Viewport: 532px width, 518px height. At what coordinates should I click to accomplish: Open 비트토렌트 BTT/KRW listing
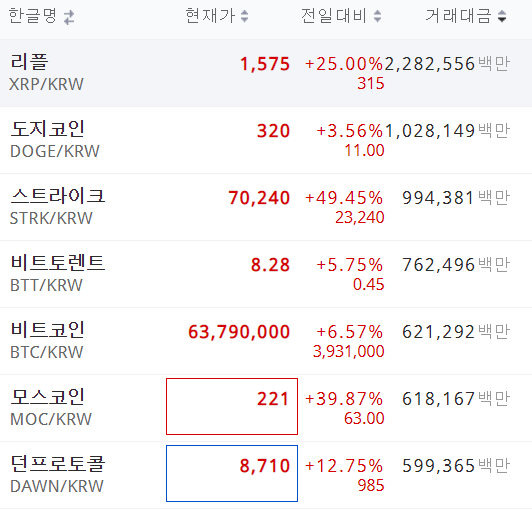pos(266,274)
